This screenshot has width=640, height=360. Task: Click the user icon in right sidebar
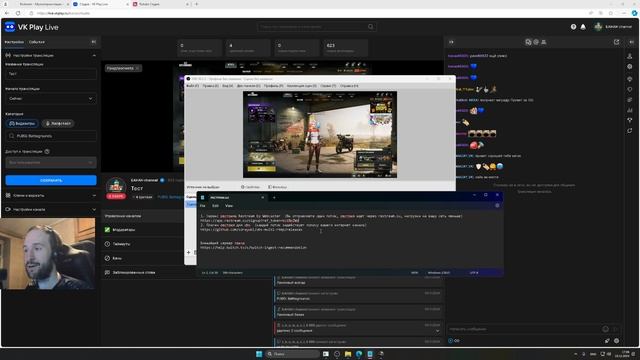629,56
